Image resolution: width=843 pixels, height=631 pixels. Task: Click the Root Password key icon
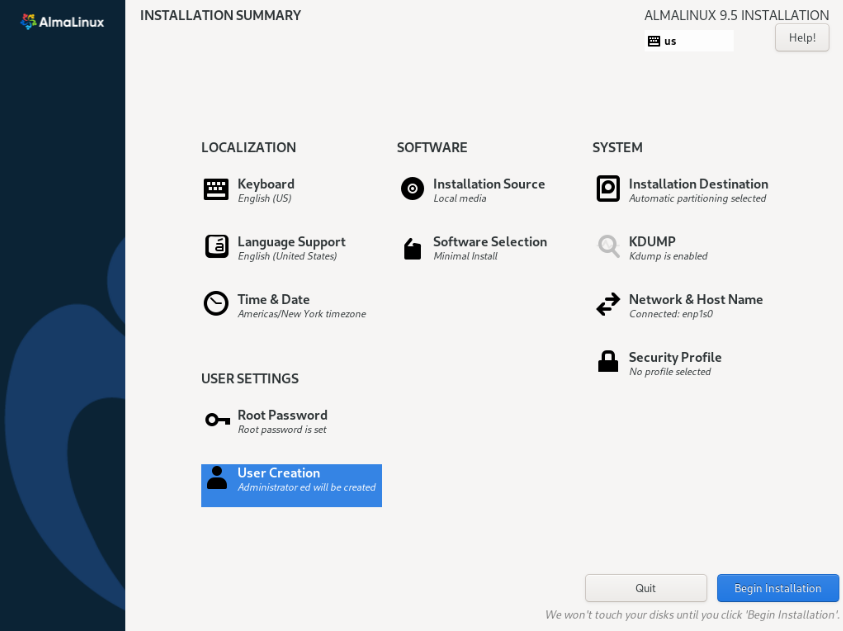point(218,419)
